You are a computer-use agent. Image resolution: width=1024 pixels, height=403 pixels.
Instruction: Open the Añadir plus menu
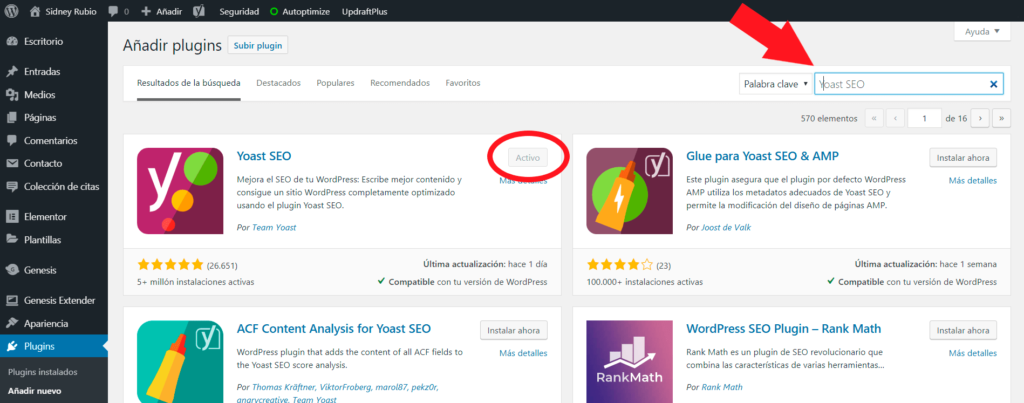(146, 12)
